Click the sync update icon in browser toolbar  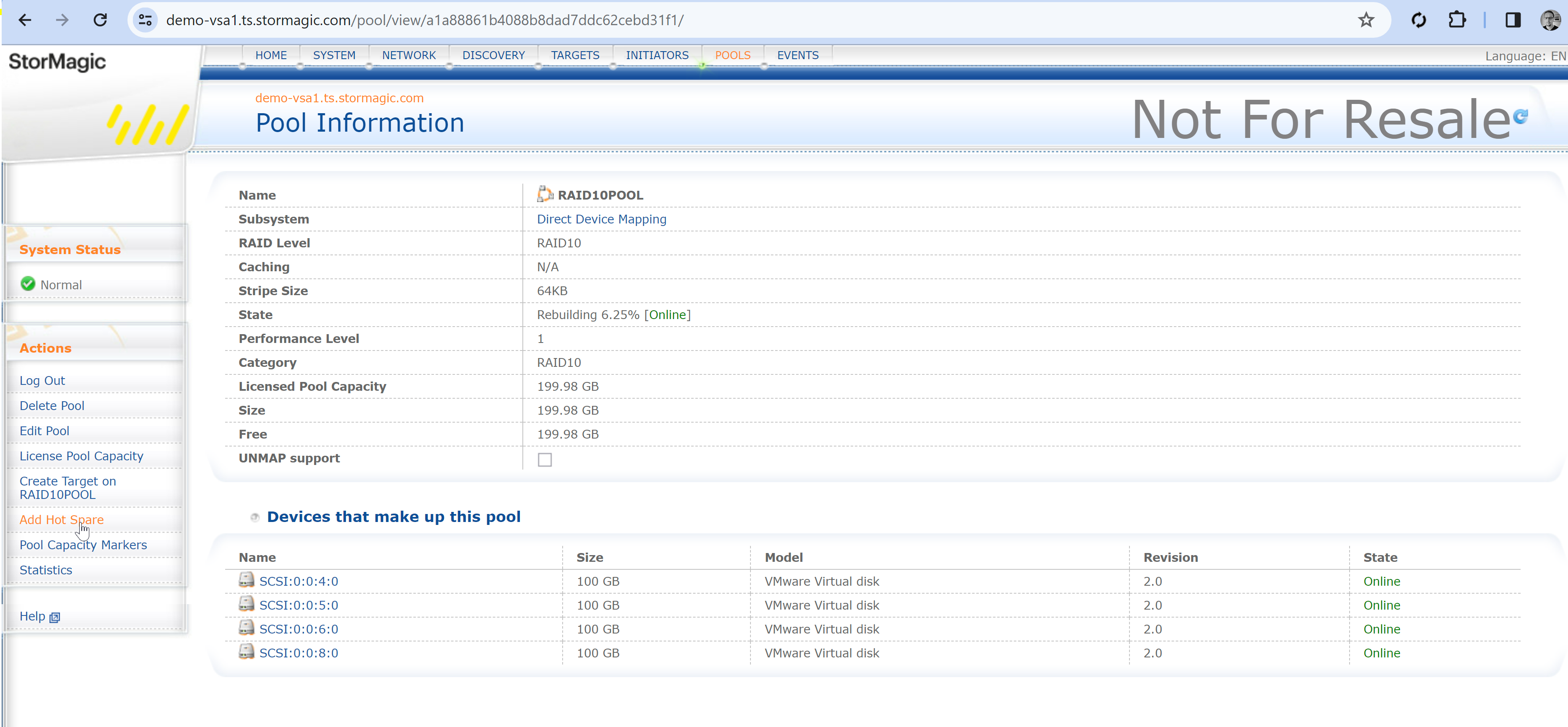1418,20
